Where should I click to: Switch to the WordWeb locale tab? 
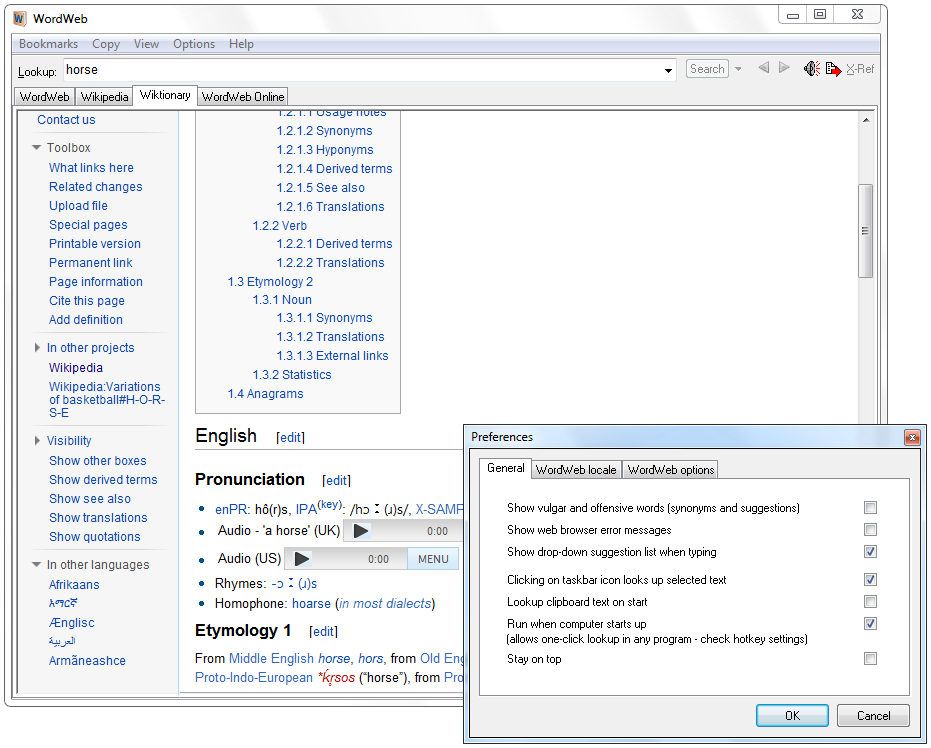(576, 470)
